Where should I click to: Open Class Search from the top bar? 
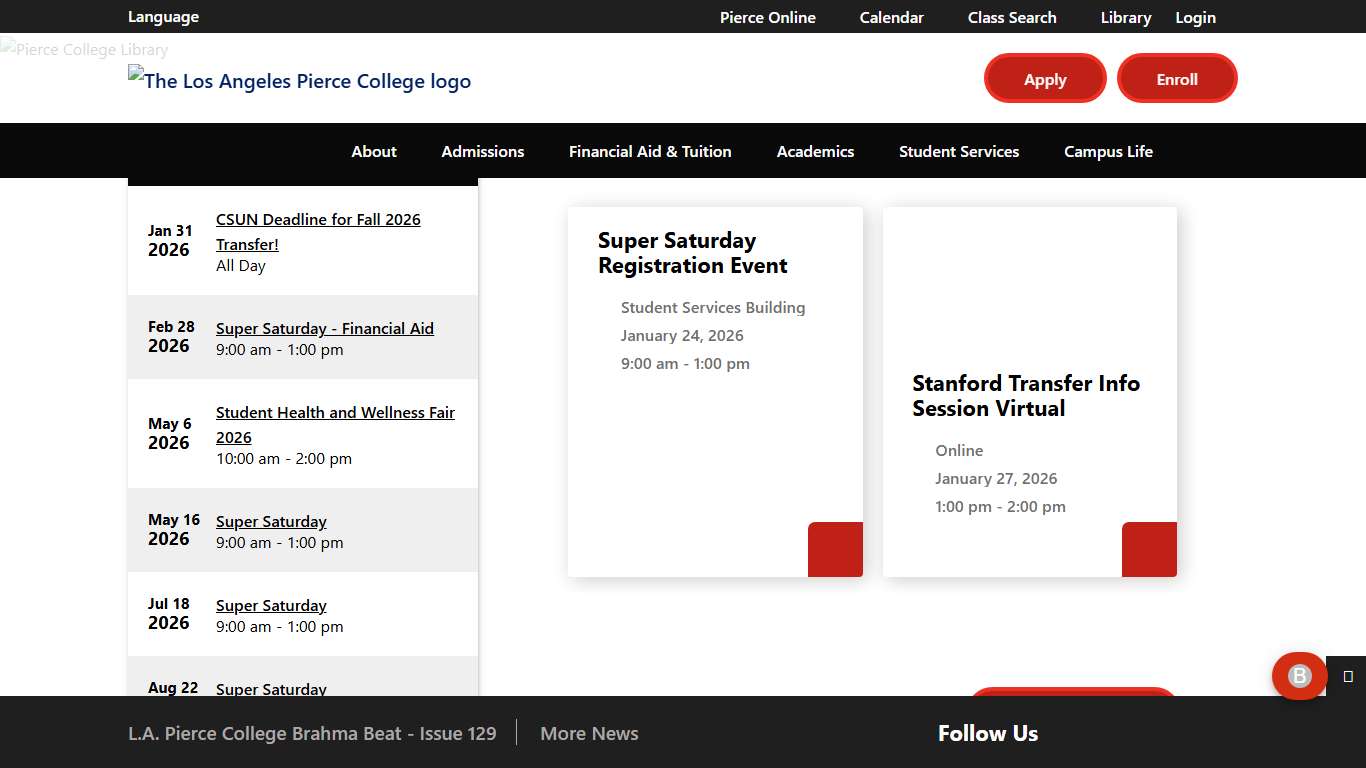tap(1011, 17)
